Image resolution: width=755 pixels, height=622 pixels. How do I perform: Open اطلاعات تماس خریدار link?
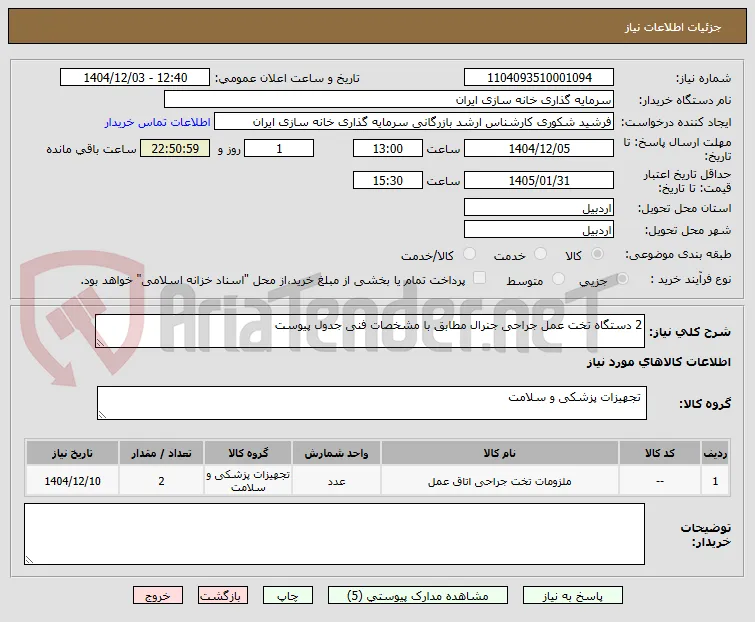[157, 123]
